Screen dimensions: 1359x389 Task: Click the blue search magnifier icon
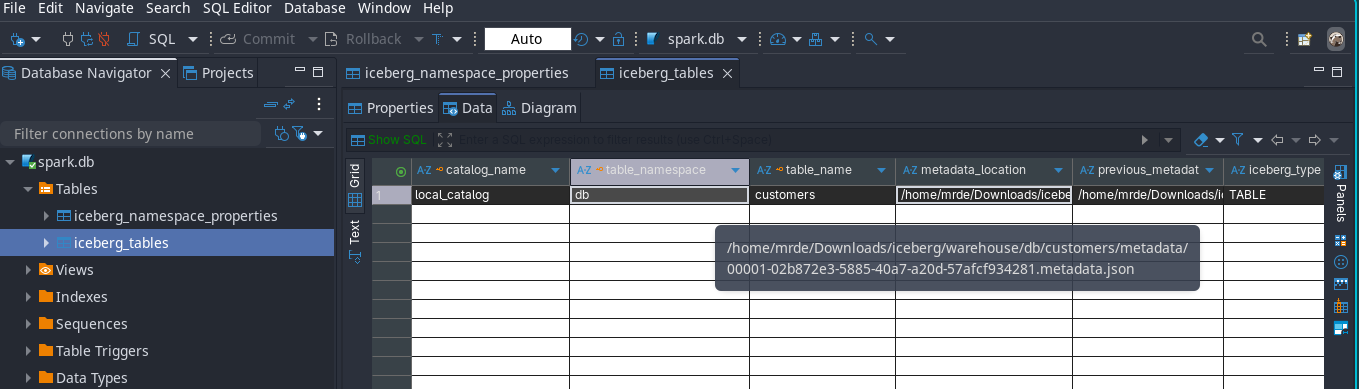click(x=871, y=40)
